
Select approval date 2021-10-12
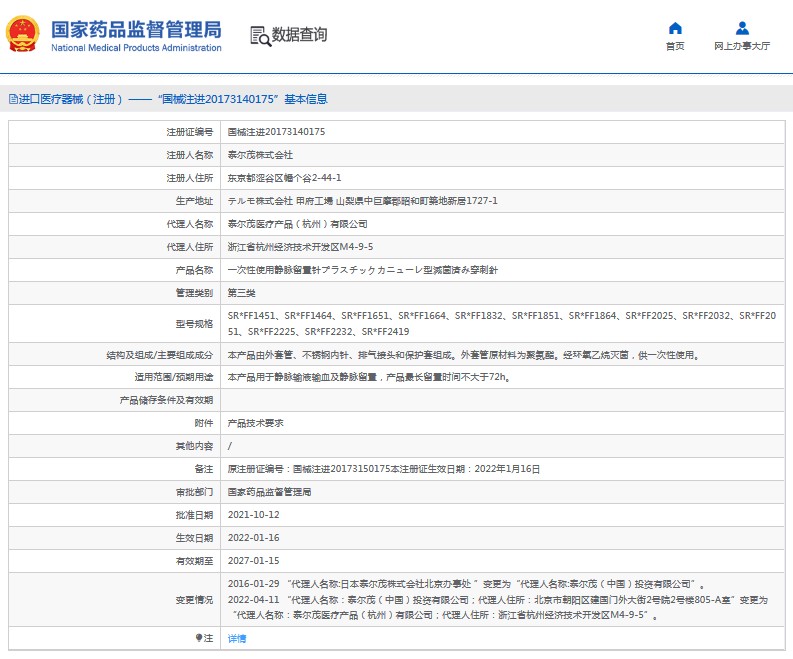coord(253,514)
